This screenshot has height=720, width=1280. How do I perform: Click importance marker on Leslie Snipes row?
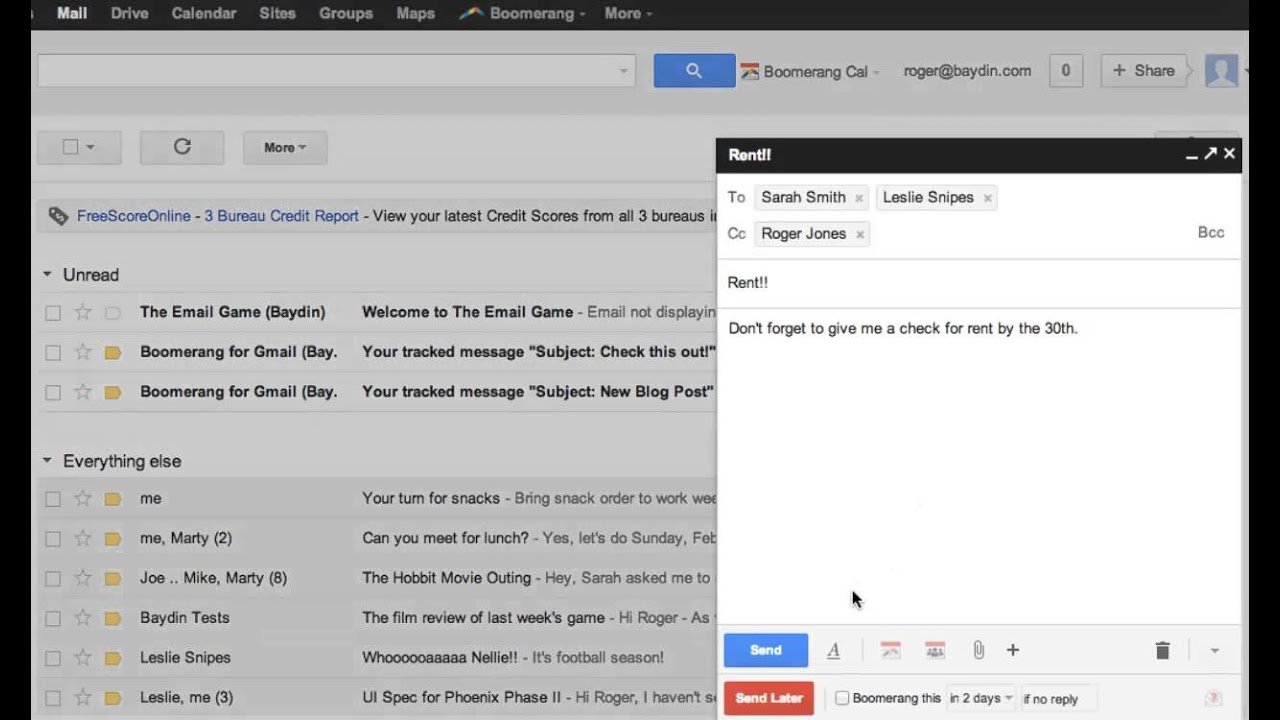pyautogui.click(x=113, y=658)
